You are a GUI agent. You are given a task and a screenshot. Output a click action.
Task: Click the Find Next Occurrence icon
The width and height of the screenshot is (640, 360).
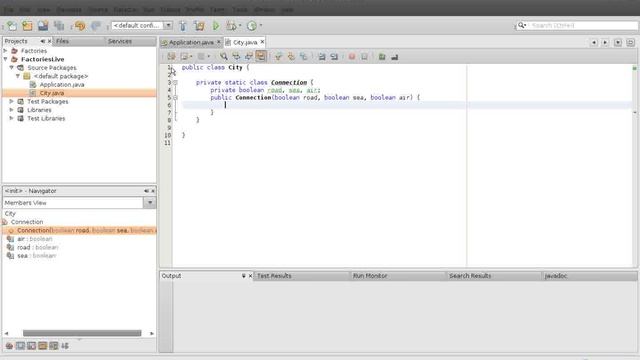click(249, 57)
